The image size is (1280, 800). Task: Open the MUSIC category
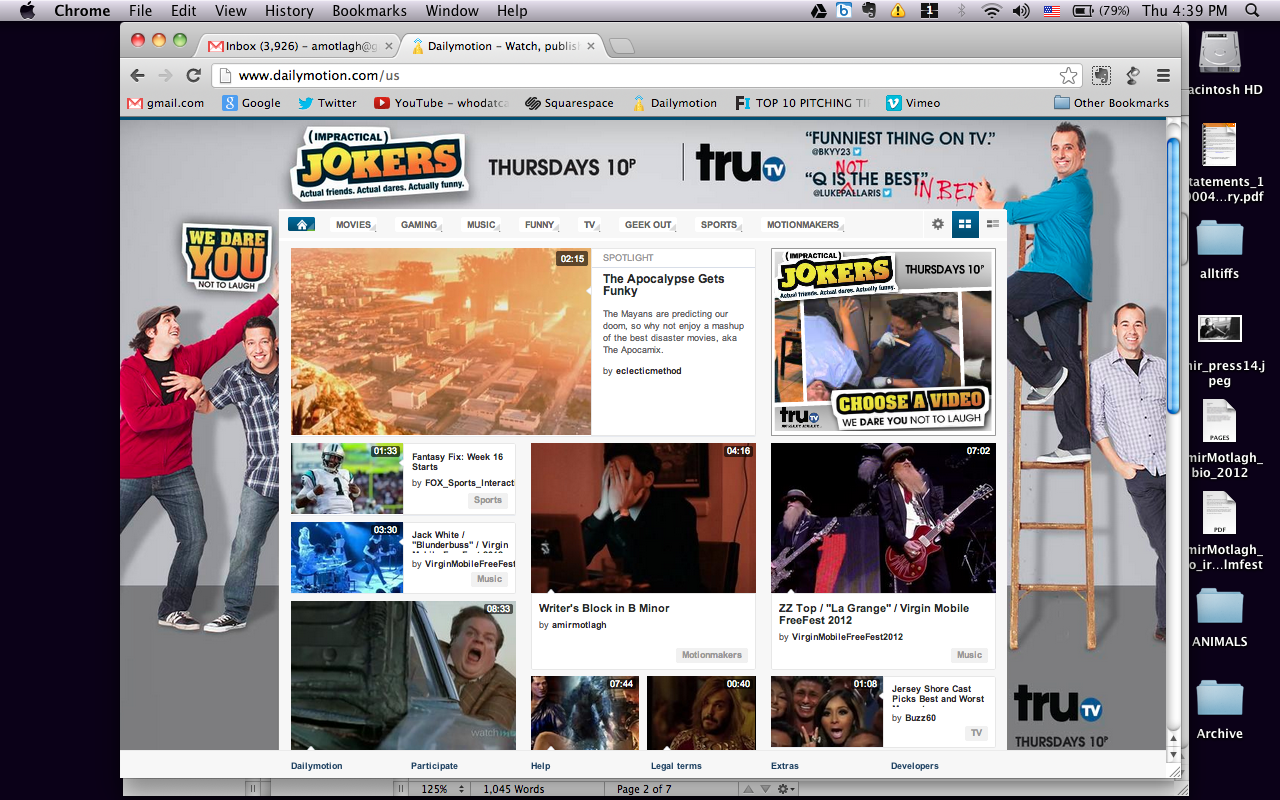[481, 225]
